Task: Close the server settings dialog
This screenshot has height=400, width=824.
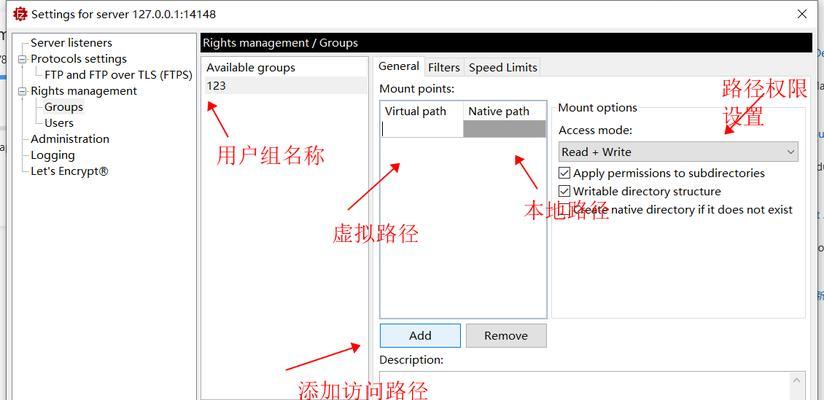Action: [802, 14]
